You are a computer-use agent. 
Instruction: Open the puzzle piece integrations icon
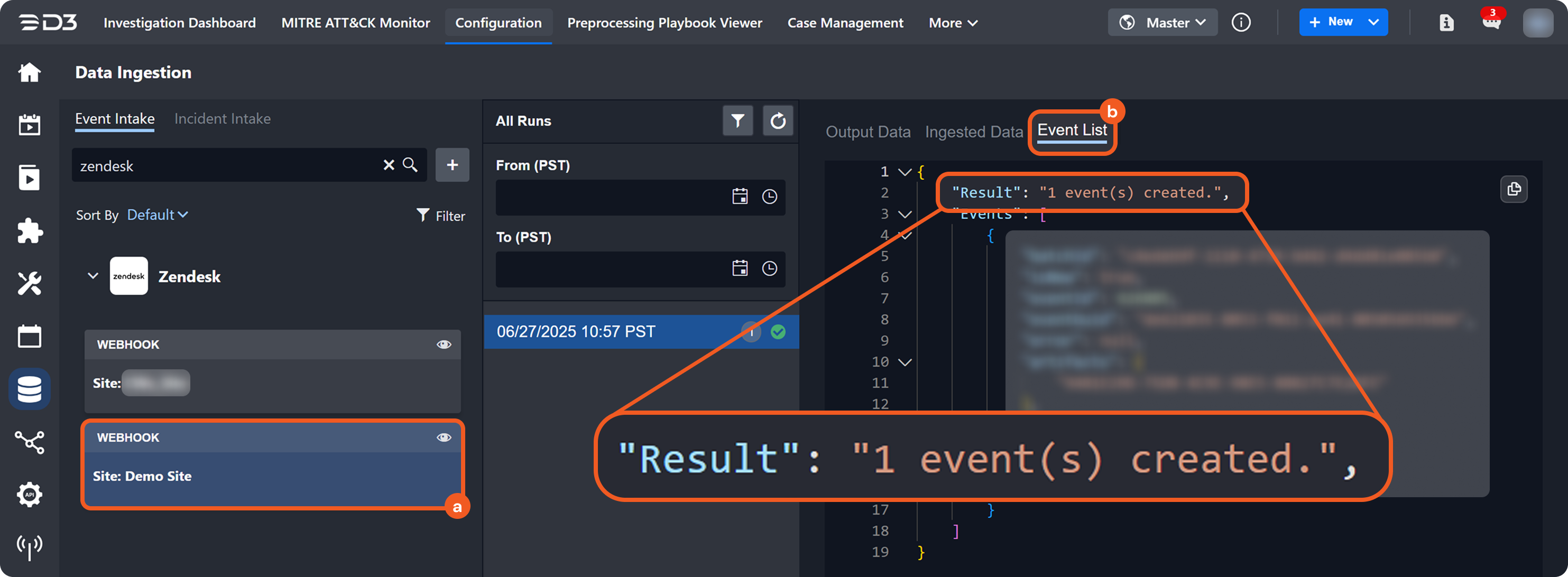point(29,231)
